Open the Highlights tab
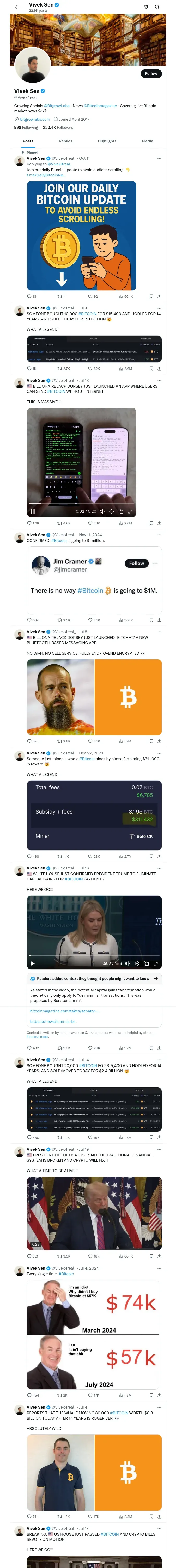The width and height of the screenshot is (176, 1568). pyautogui.click(x=107, y=141)
